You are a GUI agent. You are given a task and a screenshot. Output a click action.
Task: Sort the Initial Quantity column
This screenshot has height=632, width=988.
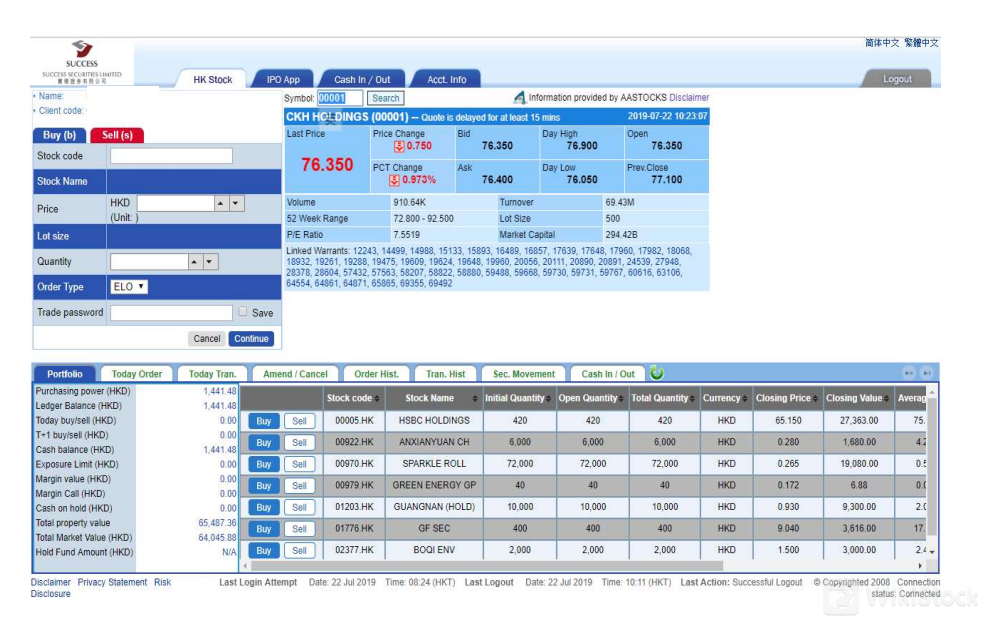pyautogui.click(x=548, y=399)
